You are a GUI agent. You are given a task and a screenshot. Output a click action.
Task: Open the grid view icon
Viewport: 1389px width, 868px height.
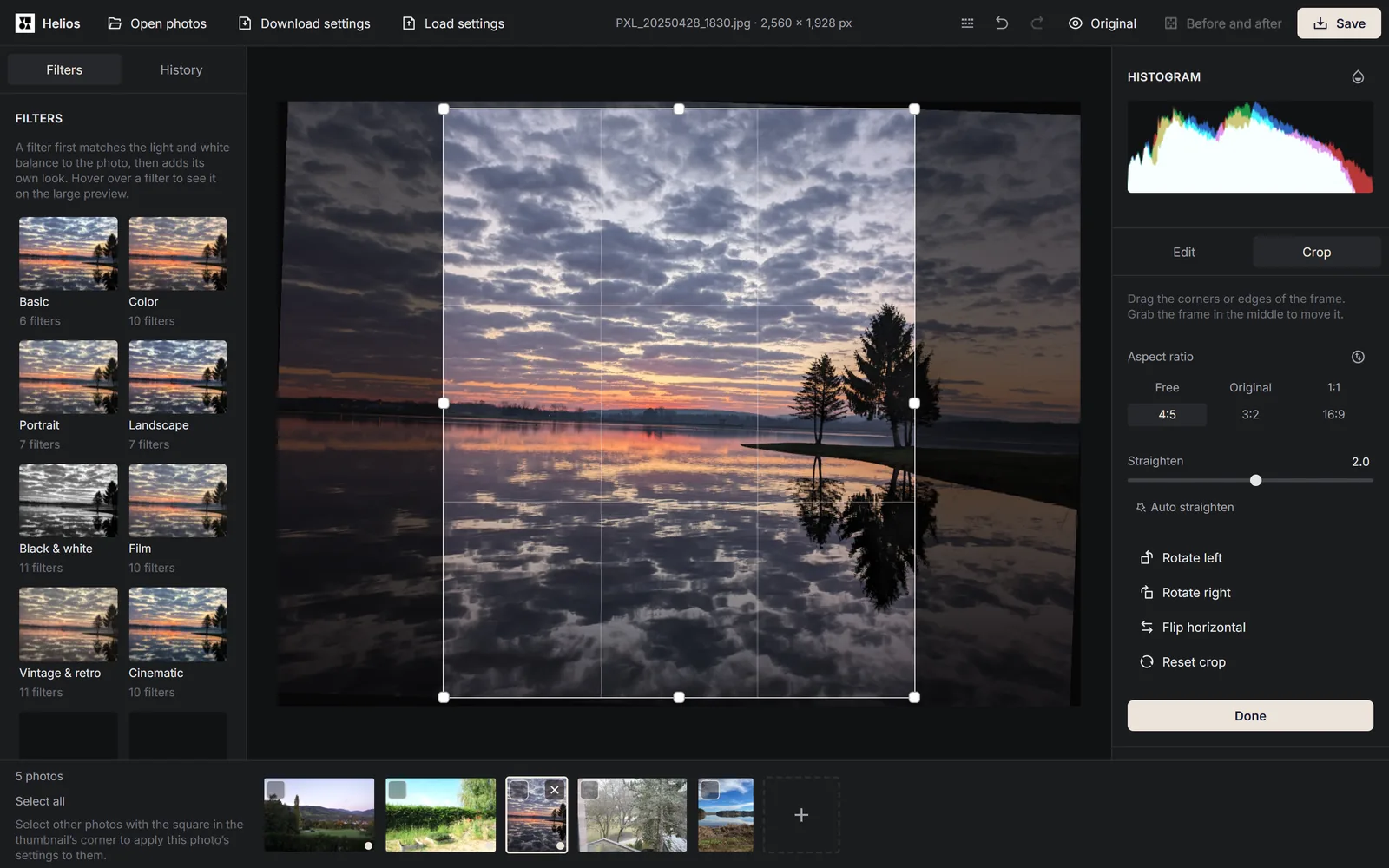coord(967,23)
